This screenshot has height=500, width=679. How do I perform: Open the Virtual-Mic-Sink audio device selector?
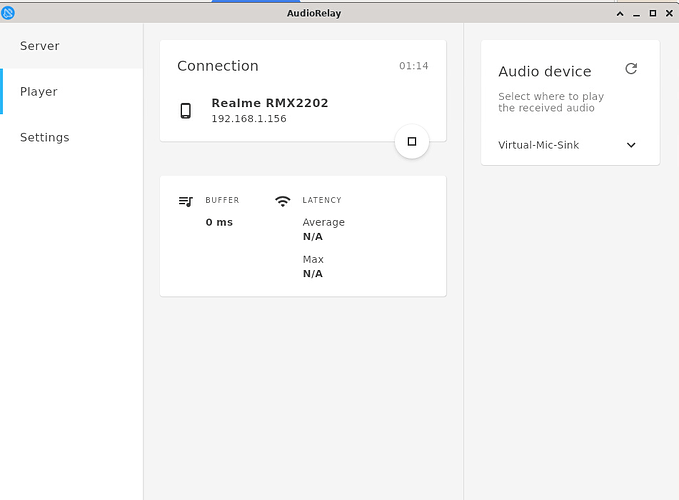click(x=567, y=145)
